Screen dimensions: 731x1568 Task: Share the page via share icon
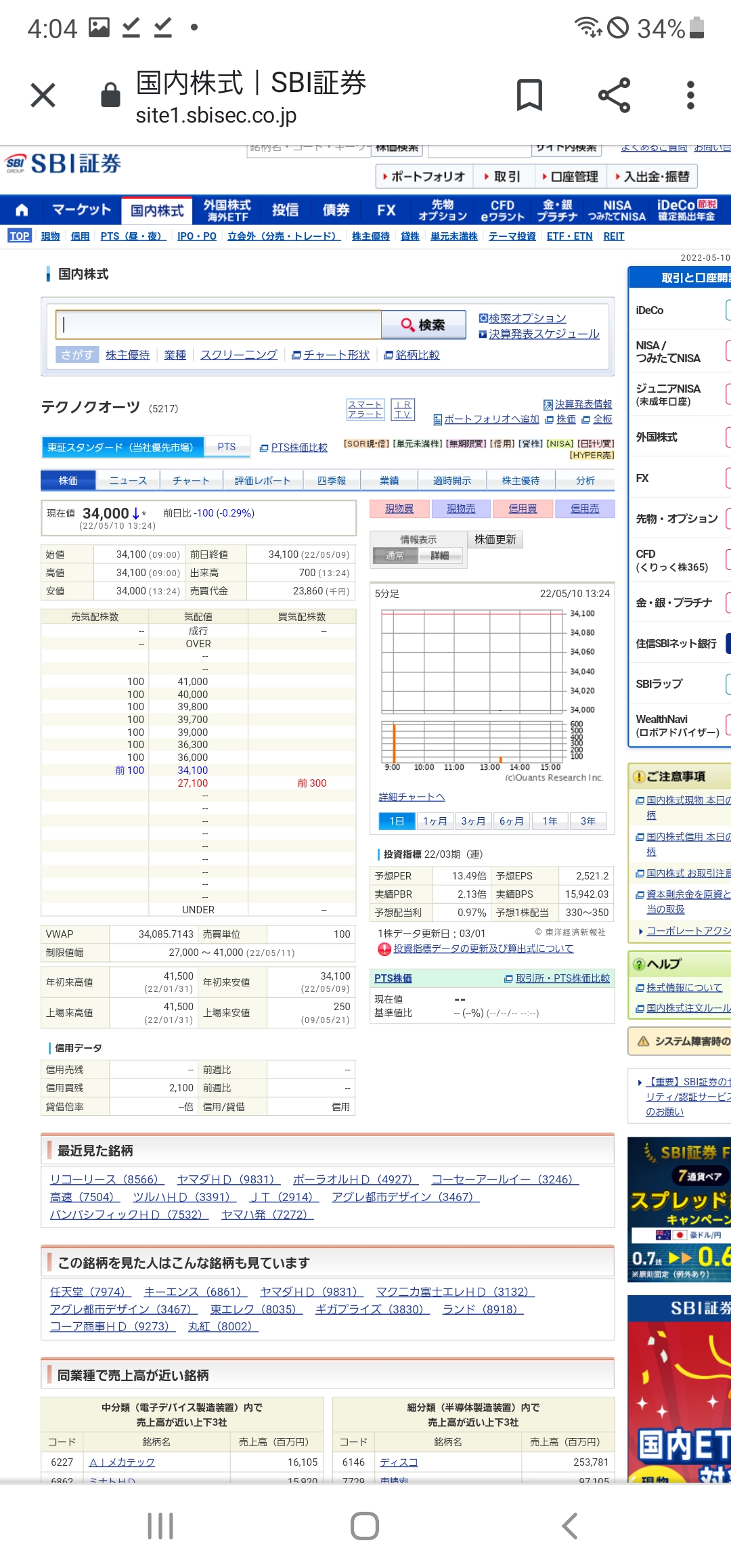[614, 95]
